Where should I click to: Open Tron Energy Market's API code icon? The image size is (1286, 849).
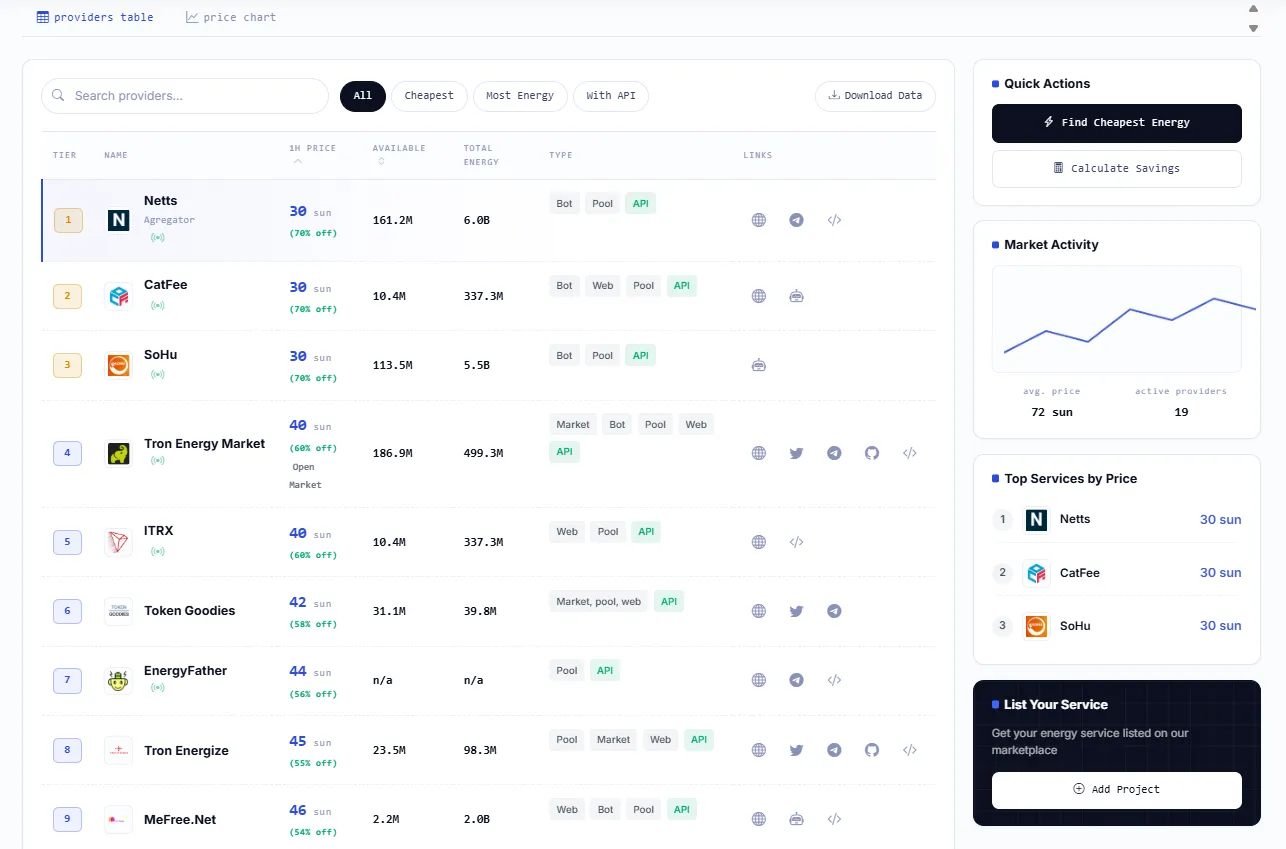coord(910,453)
